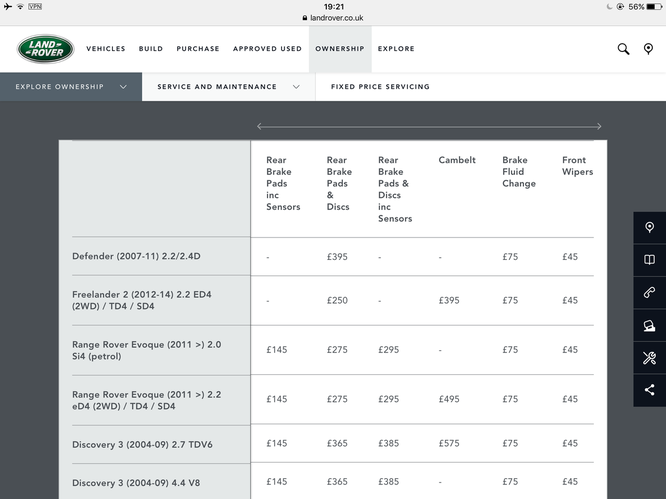Tap the battery indicator in the status bar
Viewport: 666px width, 499px height.
coord(654,7)
